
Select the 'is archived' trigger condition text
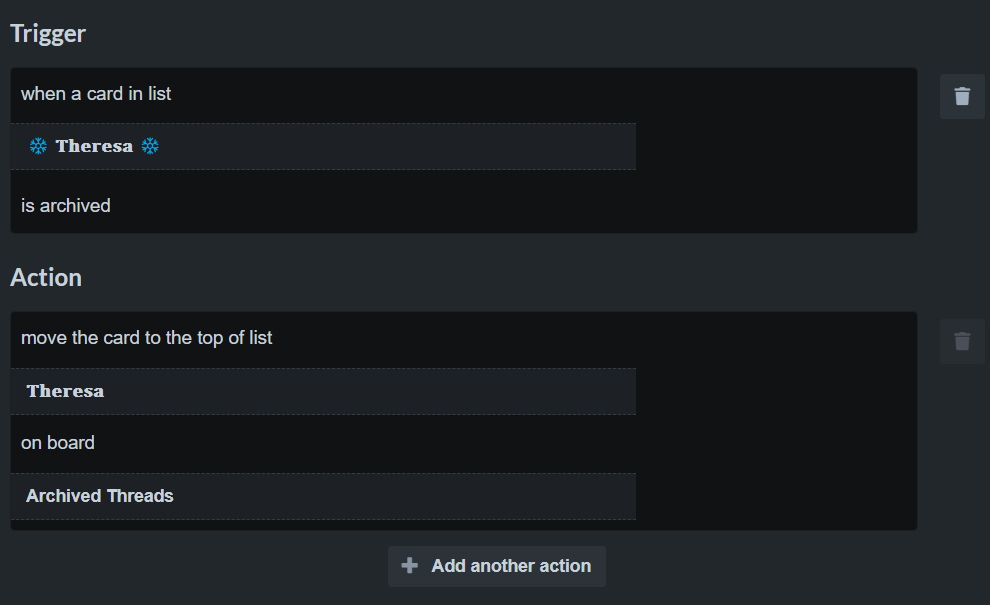pyautogui.click(x=66, y=206)
